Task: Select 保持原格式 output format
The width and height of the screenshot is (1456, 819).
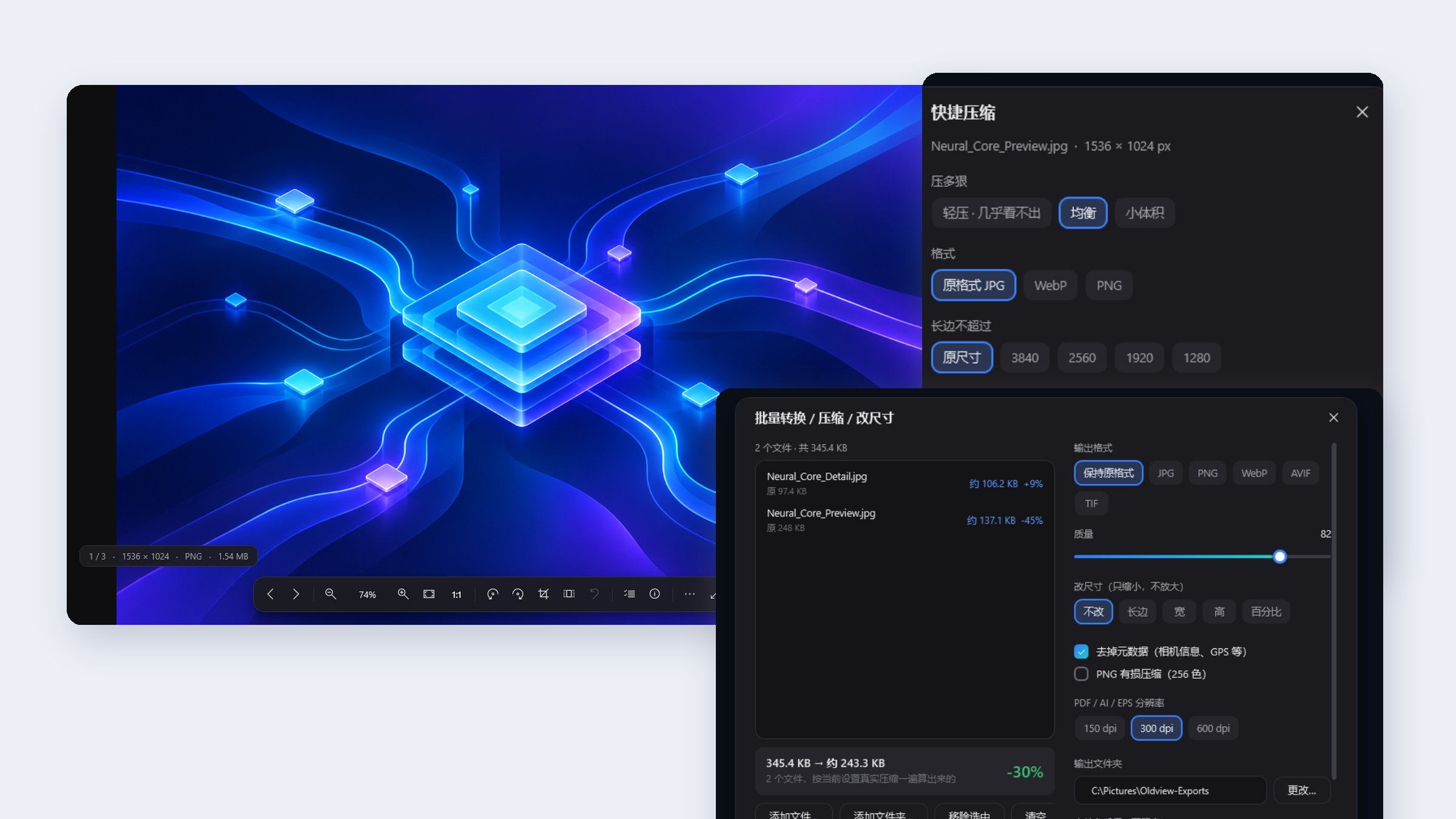Action: click(x=1108, y=473)
